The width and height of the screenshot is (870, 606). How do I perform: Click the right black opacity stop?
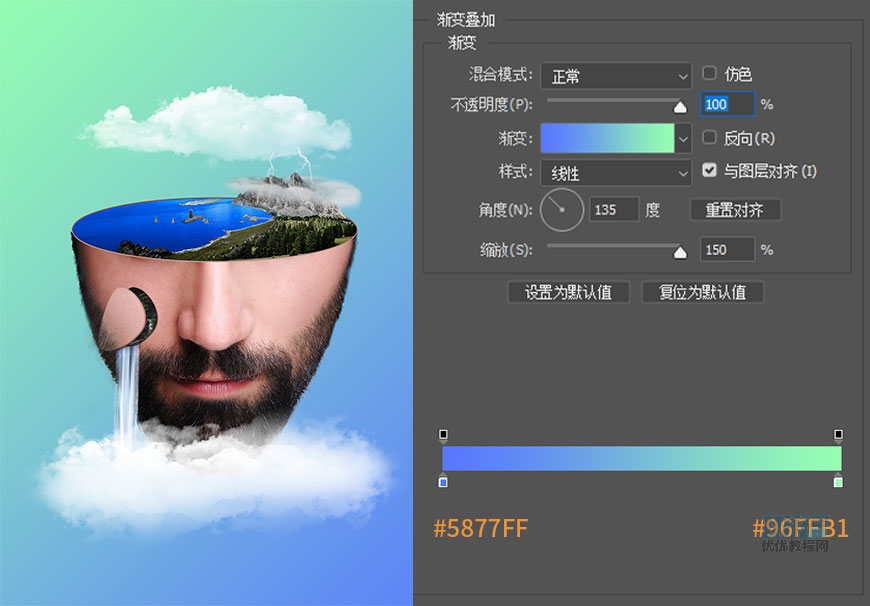click(838, 435)
